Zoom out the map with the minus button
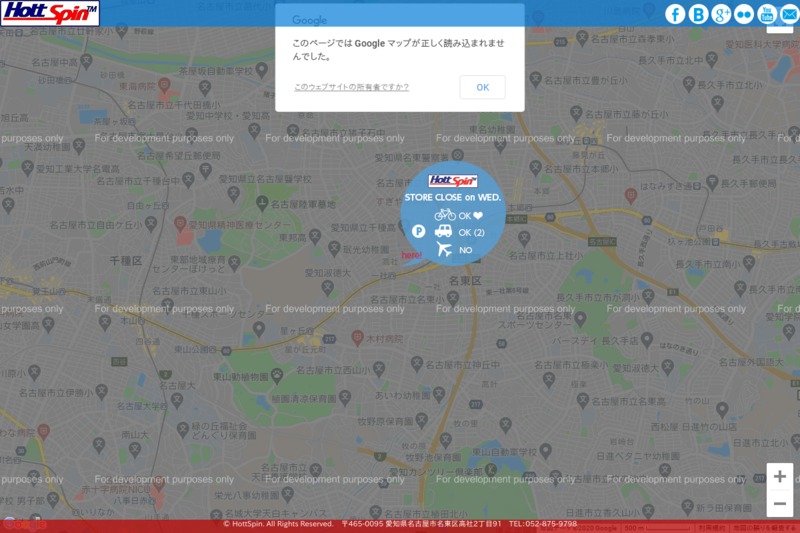Image resolution: width=800 pixels, height=533 pixels. pyautogui.click(x=779, y=503)
